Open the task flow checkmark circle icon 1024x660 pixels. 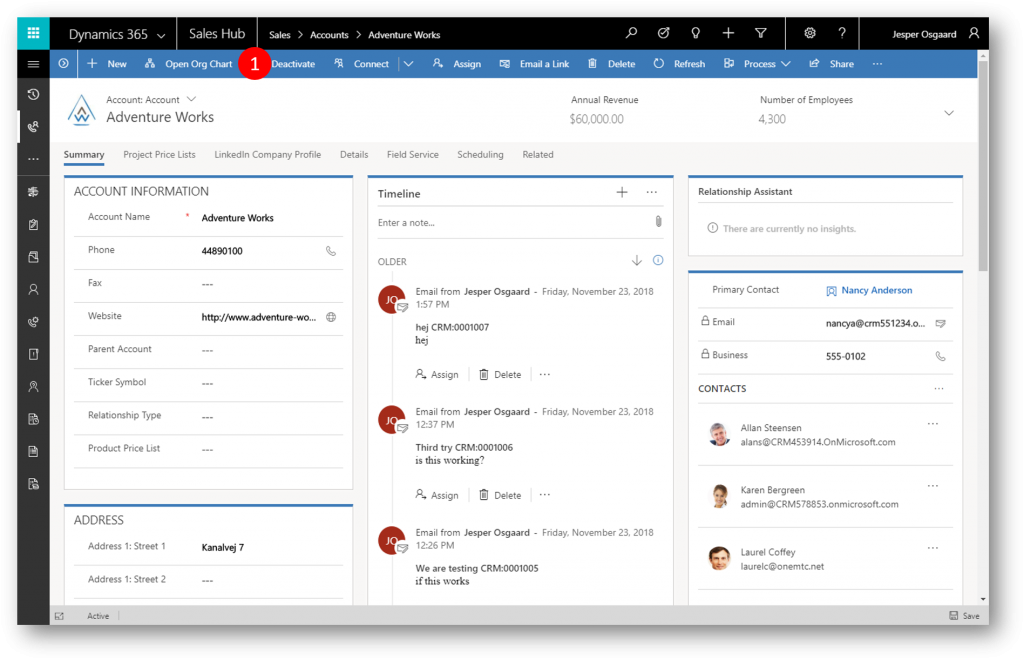click(x=664, y=33)
